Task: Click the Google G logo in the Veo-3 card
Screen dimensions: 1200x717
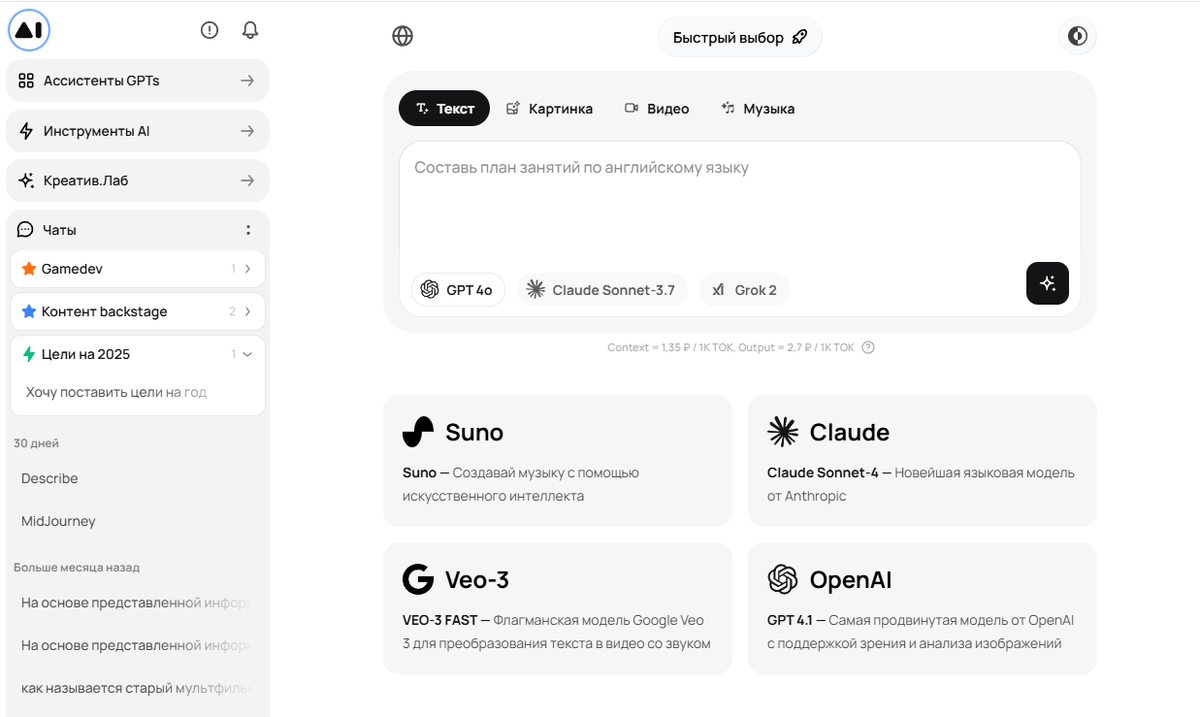Action: 418,579
